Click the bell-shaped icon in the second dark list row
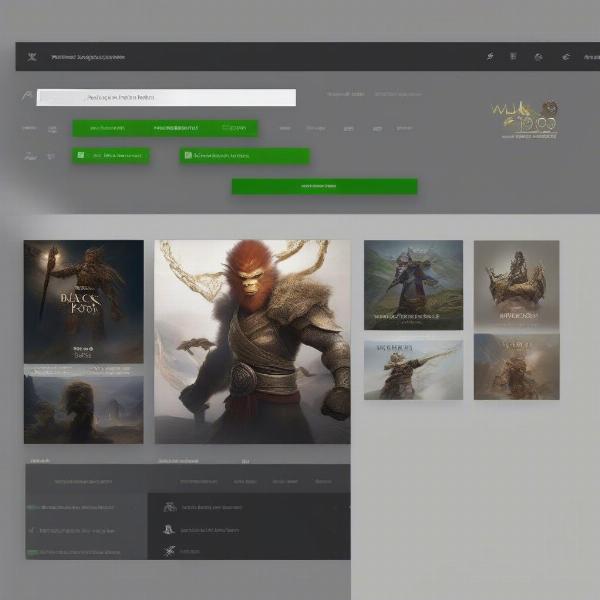Viewport: 600px width, 600px height. click(168, 530)
